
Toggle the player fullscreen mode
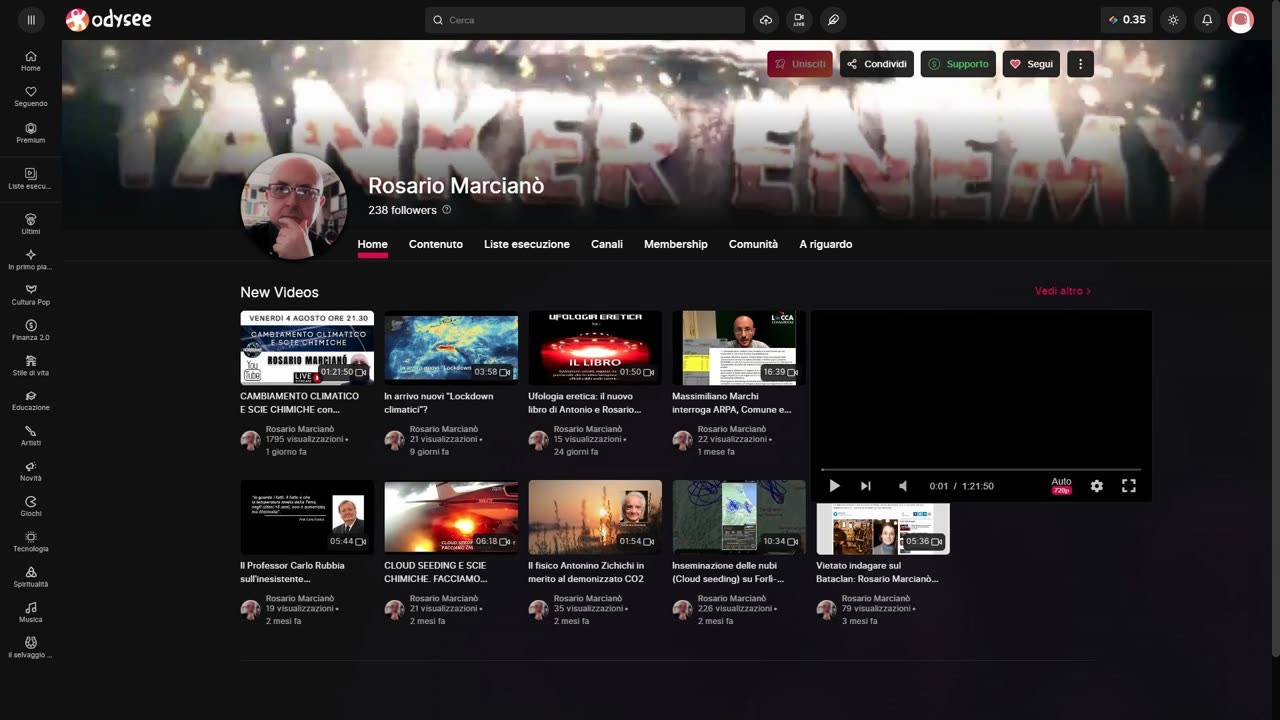[1129, 486]
